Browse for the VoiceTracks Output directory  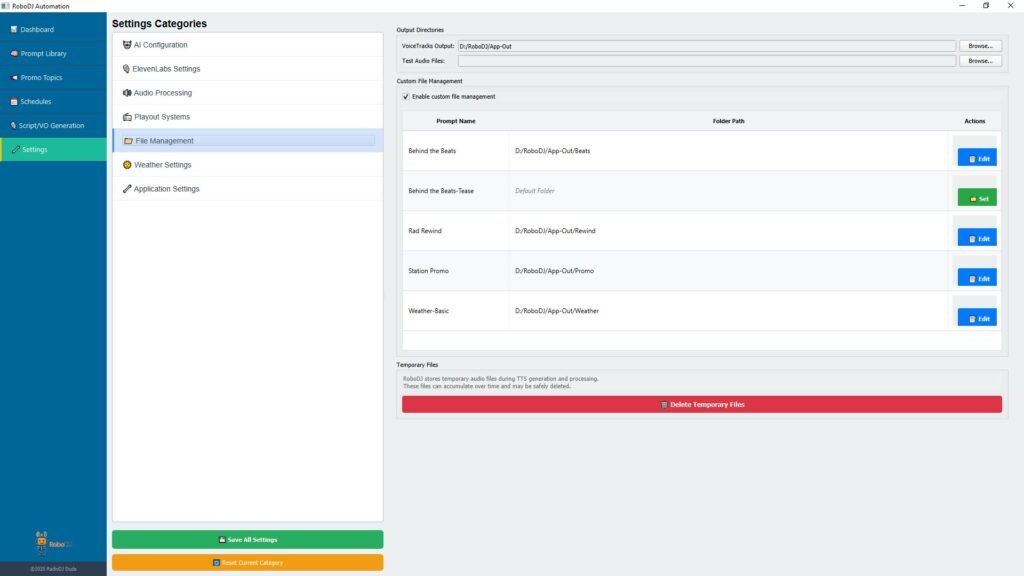click(x=980, y=46)
